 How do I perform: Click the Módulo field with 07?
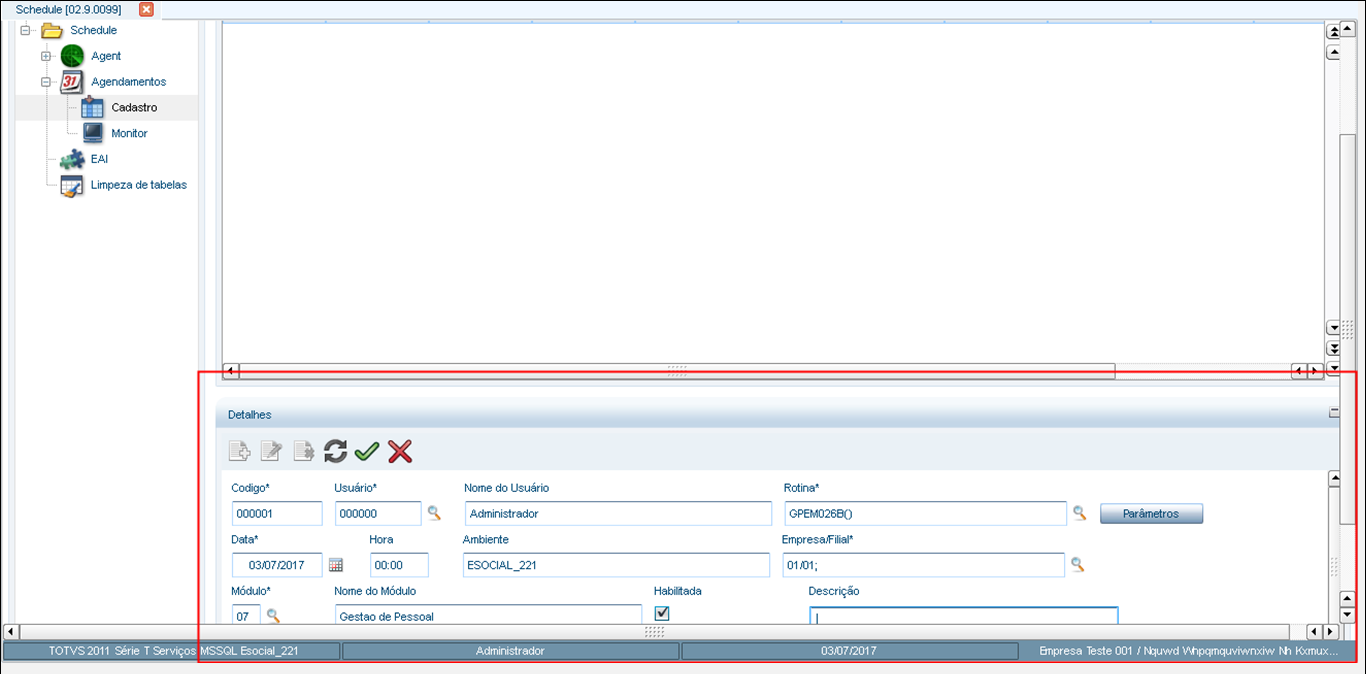point(246,615)
